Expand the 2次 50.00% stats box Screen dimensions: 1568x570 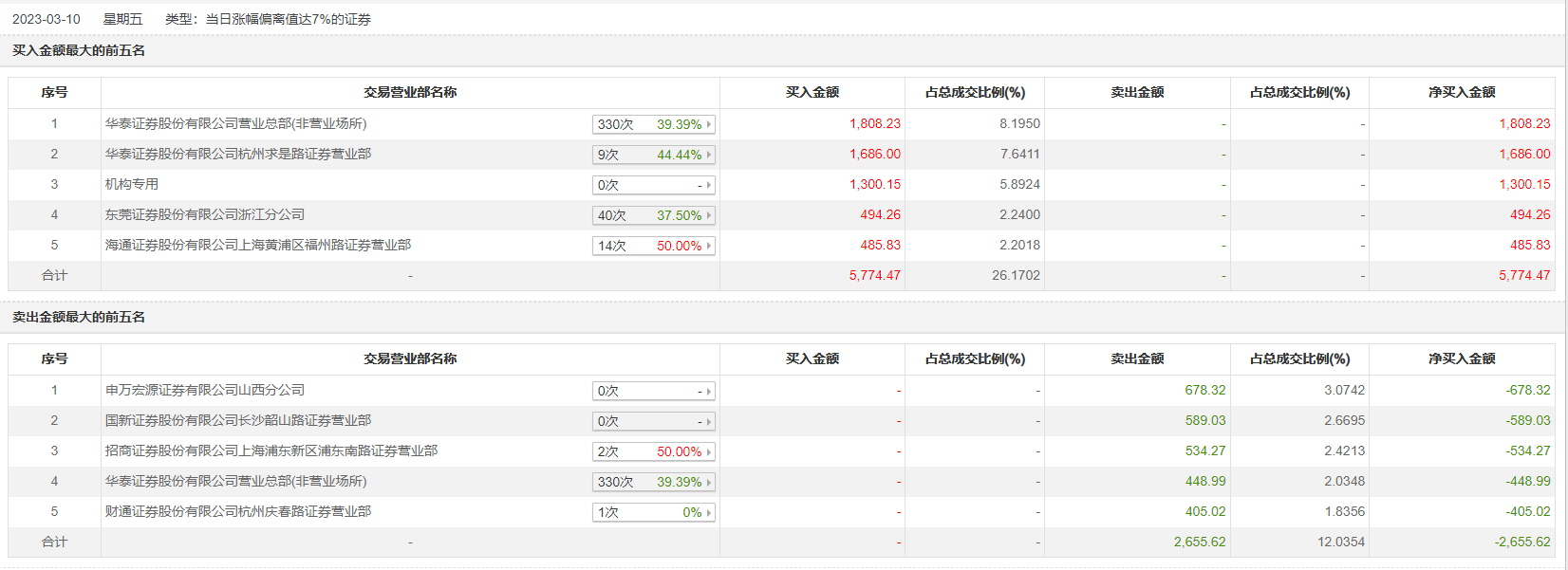[653, 451]
